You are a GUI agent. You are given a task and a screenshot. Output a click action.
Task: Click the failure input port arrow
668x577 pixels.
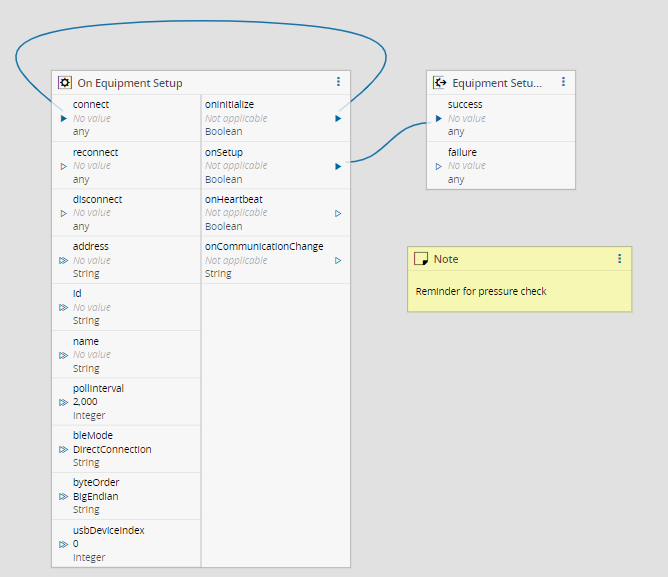pos(439,166)
